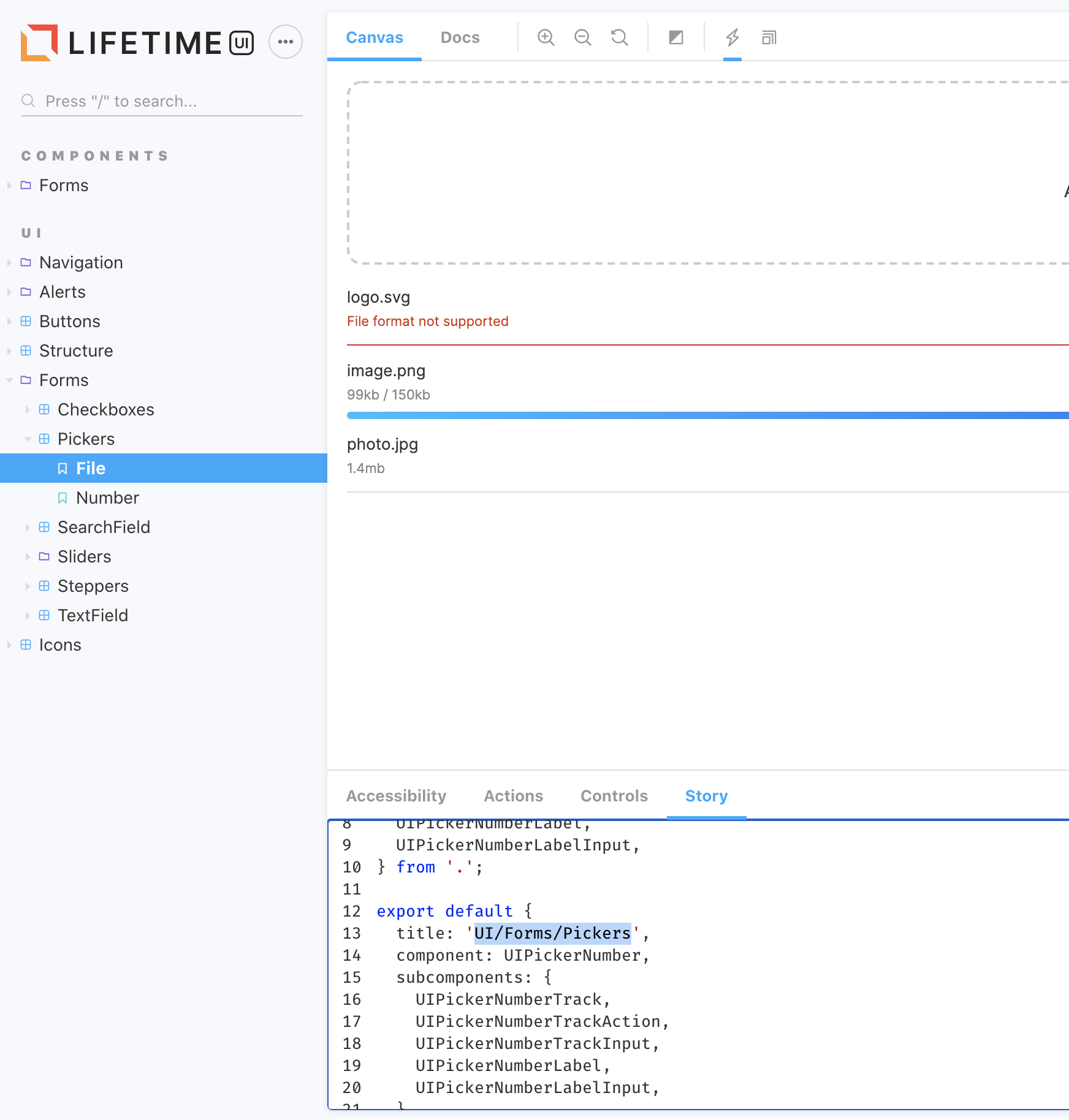Switch to the Docs tab
The image size is (1069, 1120).
click(460, 38)
